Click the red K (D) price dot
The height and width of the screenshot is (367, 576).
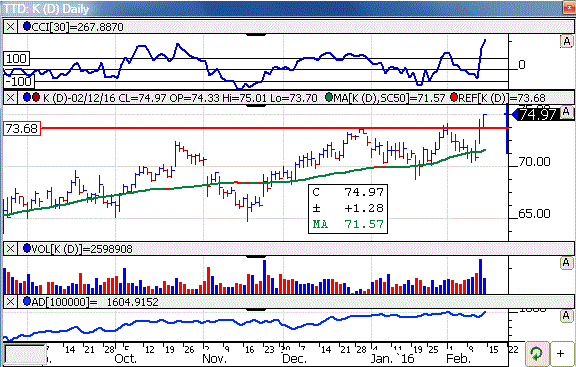pos(36,97)
